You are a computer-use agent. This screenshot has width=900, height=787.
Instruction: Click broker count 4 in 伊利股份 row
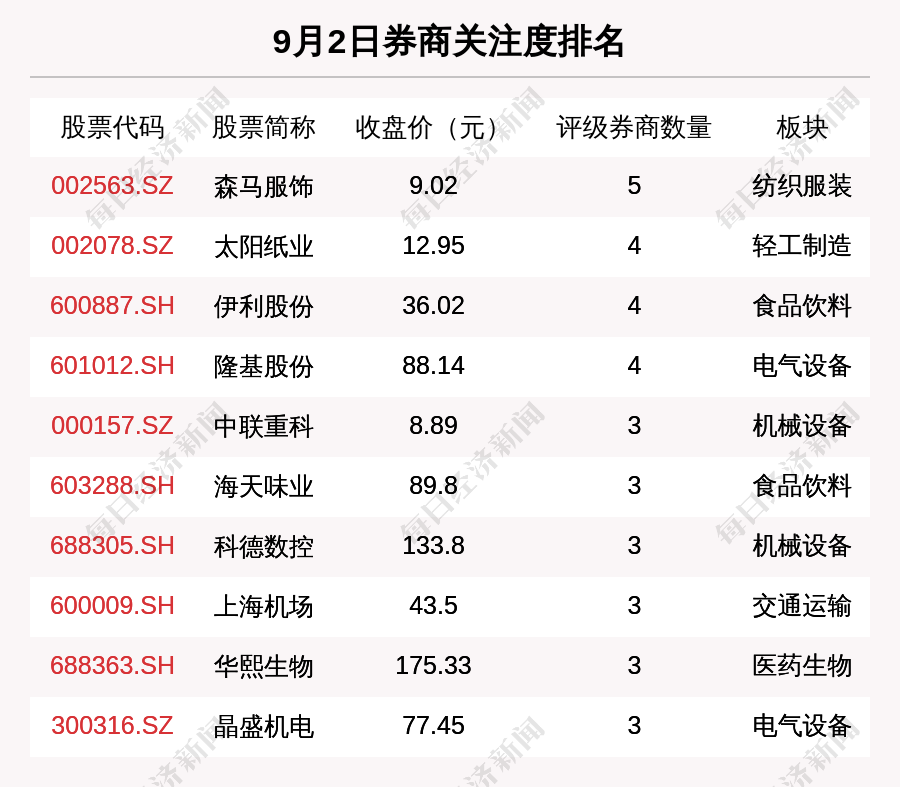(x=634, y=305)
